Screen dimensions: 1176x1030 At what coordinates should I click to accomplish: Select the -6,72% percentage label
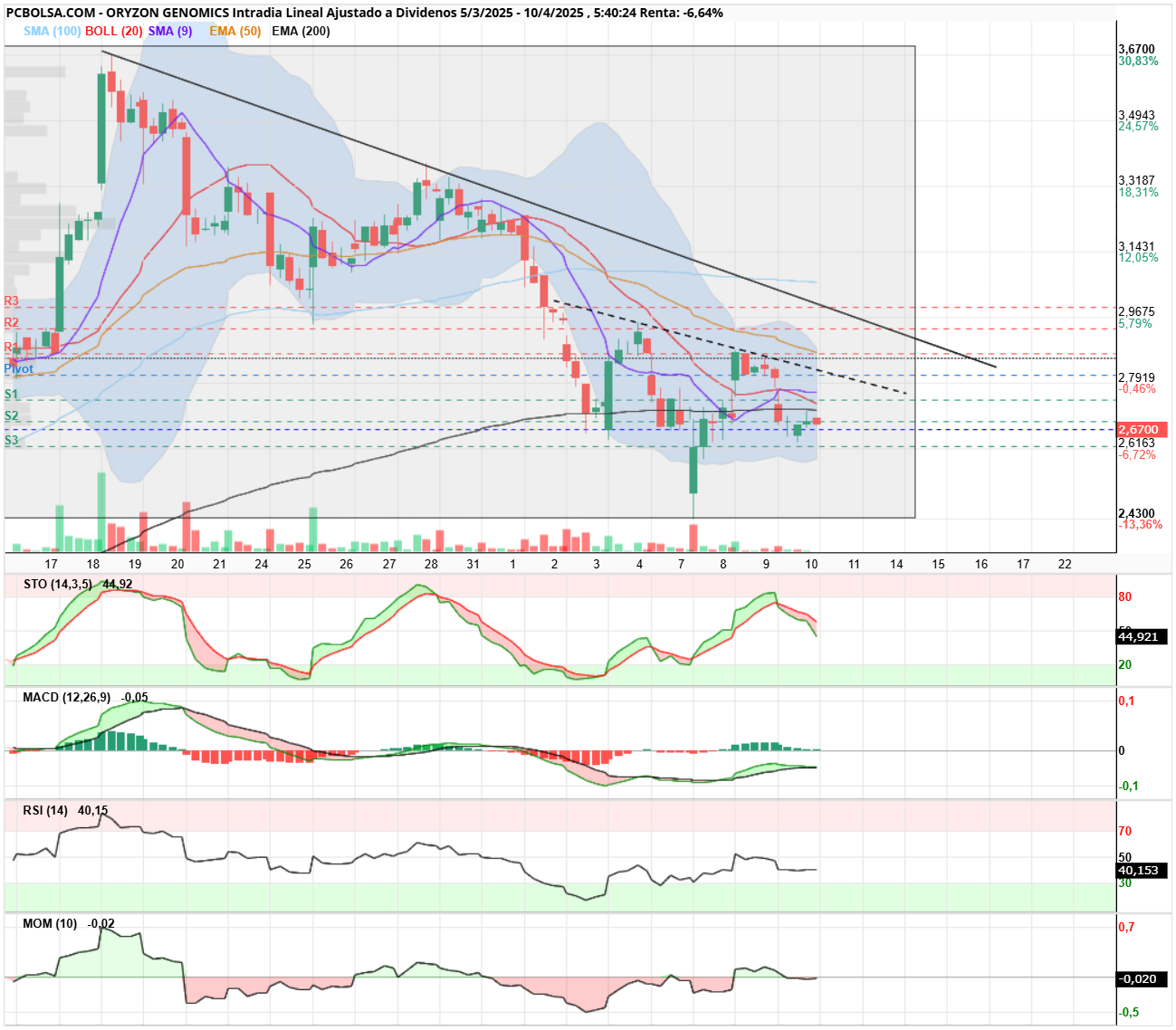[x=1137, y=455]
